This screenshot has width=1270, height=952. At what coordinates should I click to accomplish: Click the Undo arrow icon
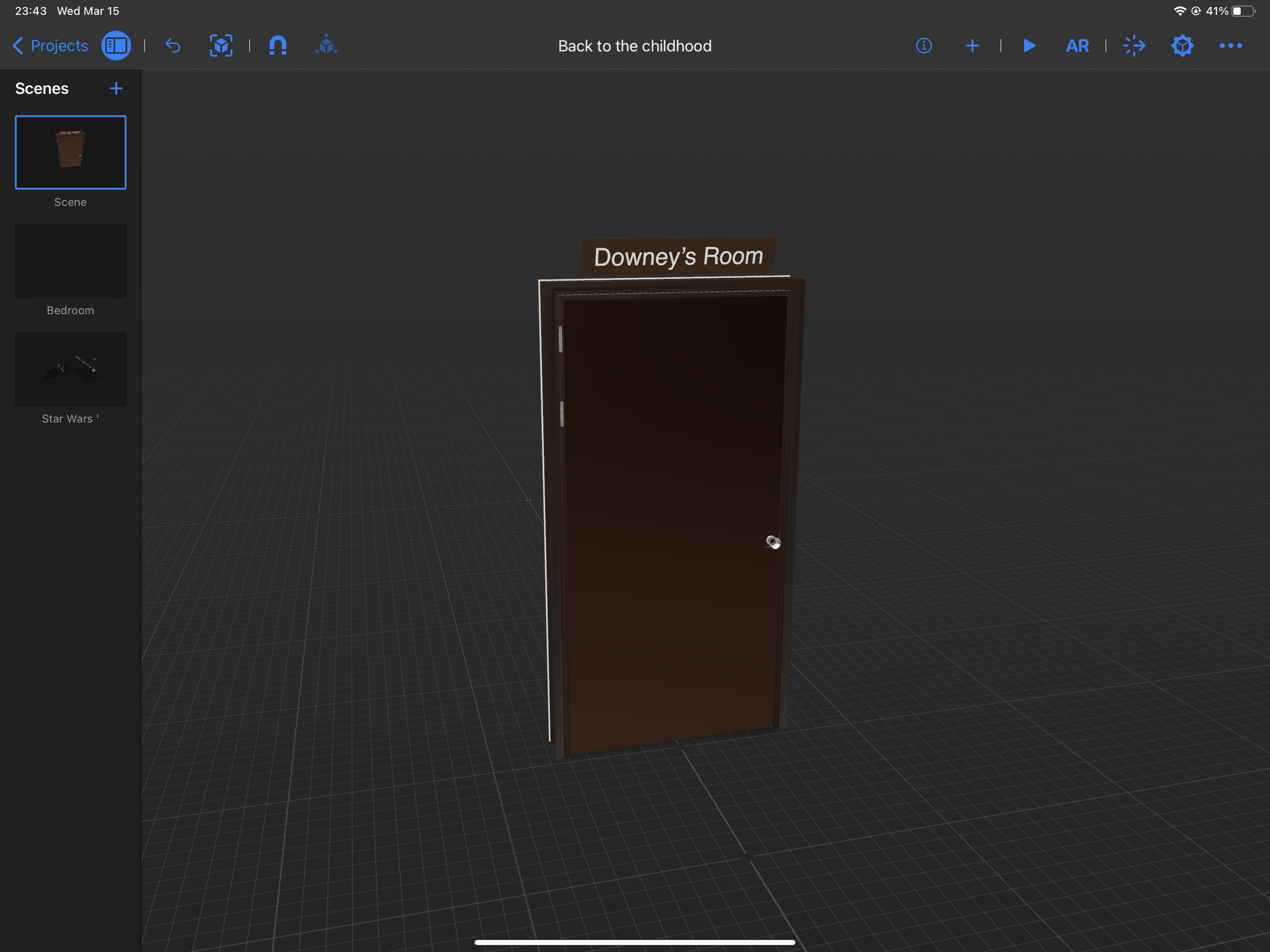coord(173,45)
